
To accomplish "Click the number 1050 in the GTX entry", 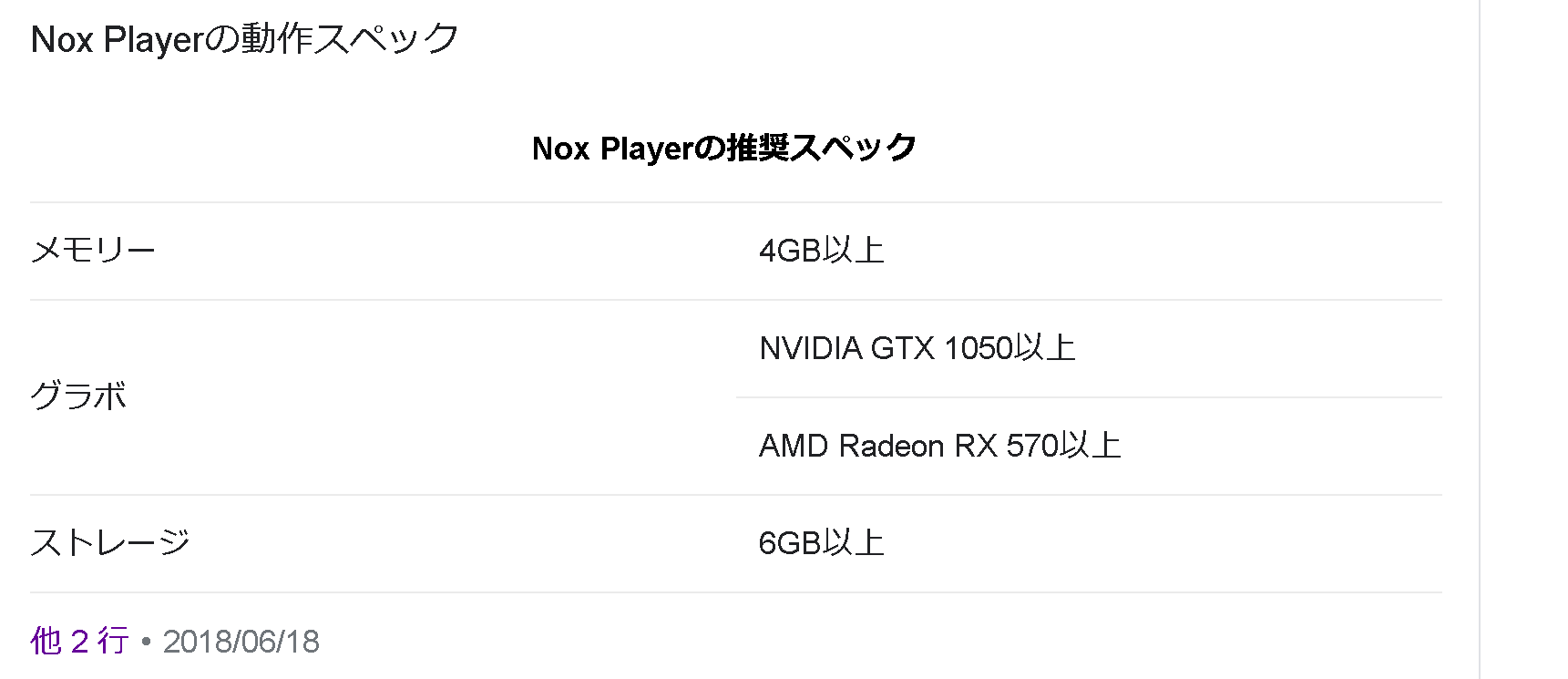I will 979,348.
